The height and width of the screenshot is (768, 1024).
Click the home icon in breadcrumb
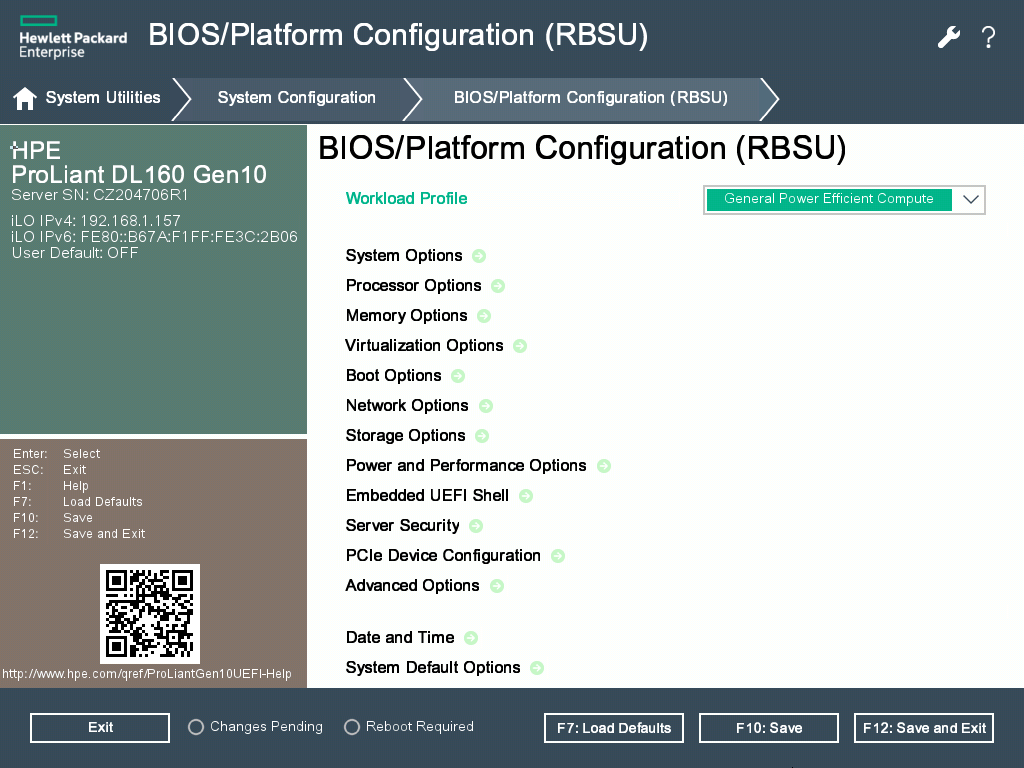(x=25, y=98)
